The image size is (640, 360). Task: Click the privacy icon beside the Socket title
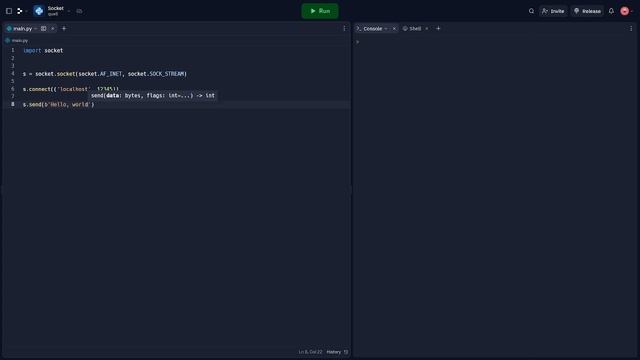coord(79,11)
